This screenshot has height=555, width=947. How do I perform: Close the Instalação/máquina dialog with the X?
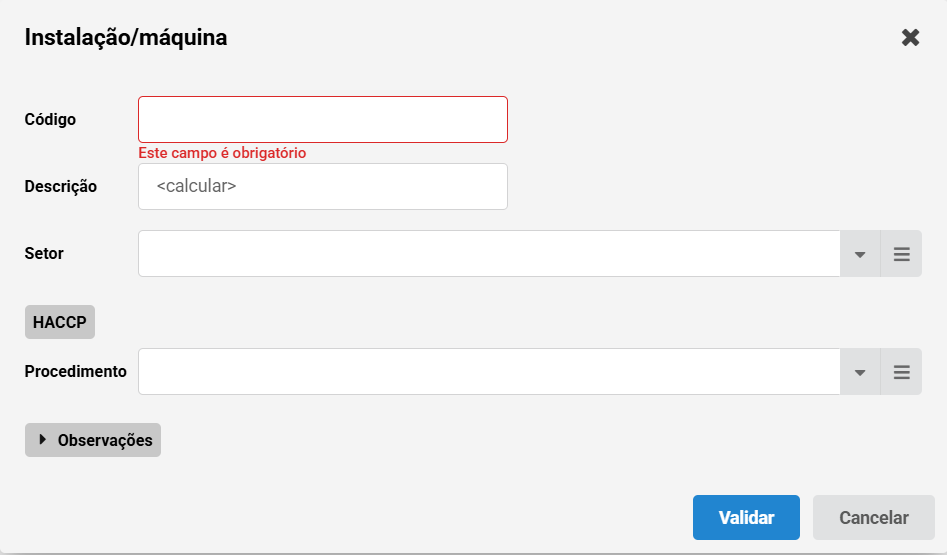pos(910,37)
